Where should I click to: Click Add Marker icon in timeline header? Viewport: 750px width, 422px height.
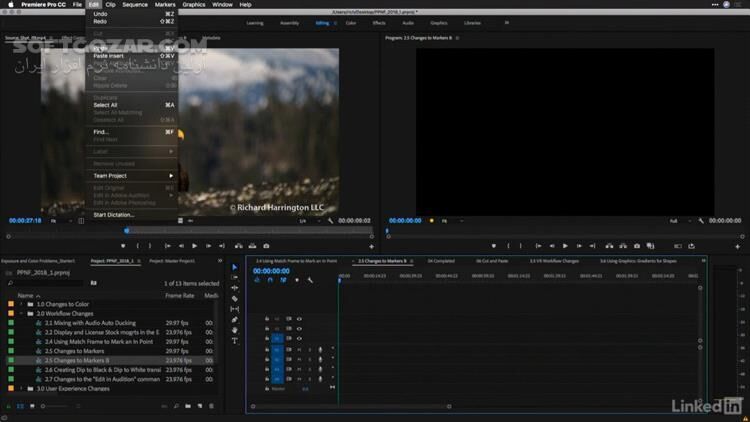coord(297,280)
